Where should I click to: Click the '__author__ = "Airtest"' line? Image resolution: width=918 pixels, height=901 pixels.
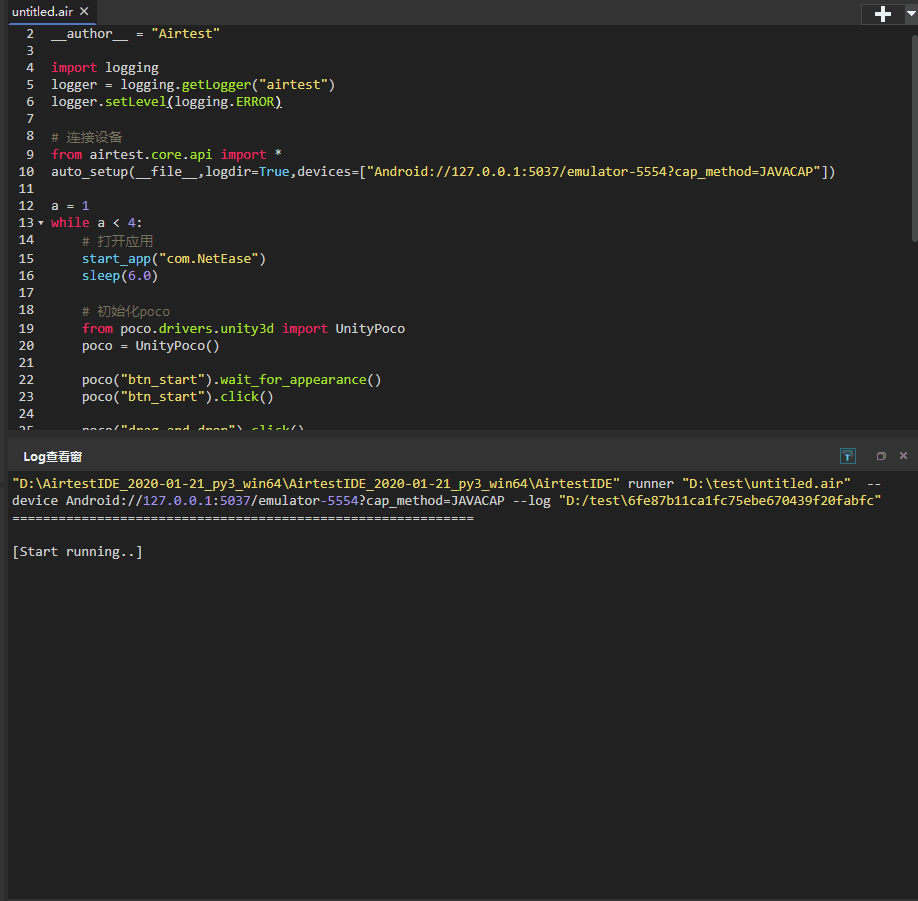(x=135, y=34)
